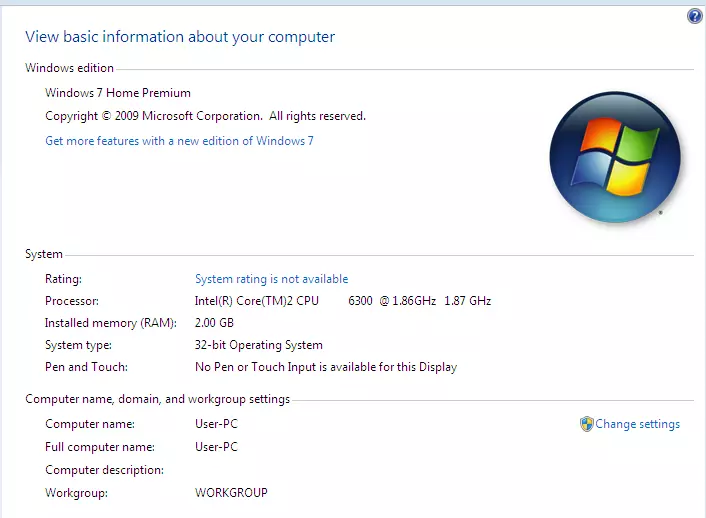The height and width of the screenshot is (518, 706).
Task: Click the 'Rating:' label
Action: coord(63,279)
